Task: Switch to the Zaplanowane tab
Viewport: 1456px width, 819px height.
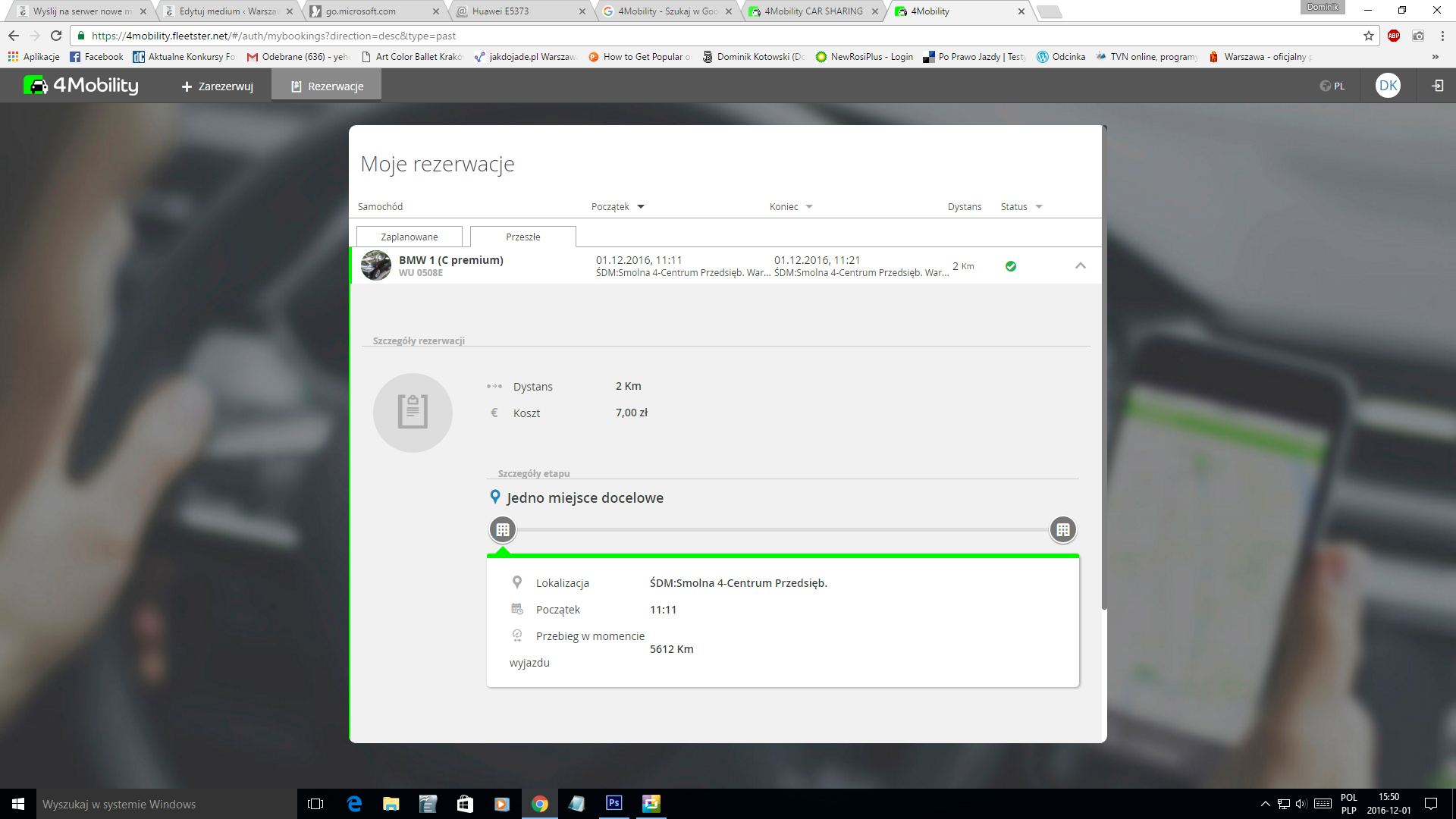Action: (409, 237)
